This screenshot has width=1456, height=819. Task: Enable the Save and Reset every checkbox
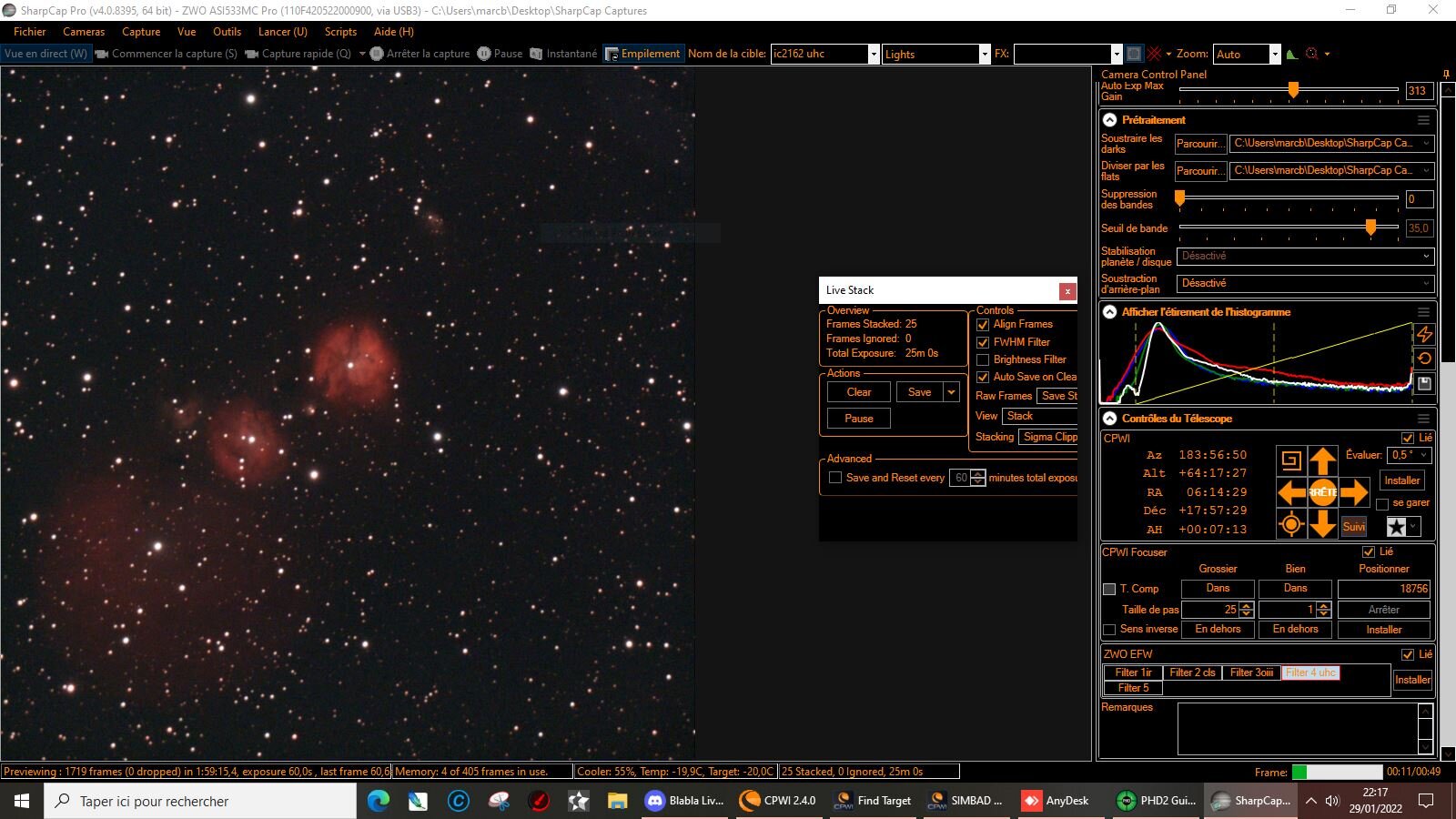coord(835,478)
